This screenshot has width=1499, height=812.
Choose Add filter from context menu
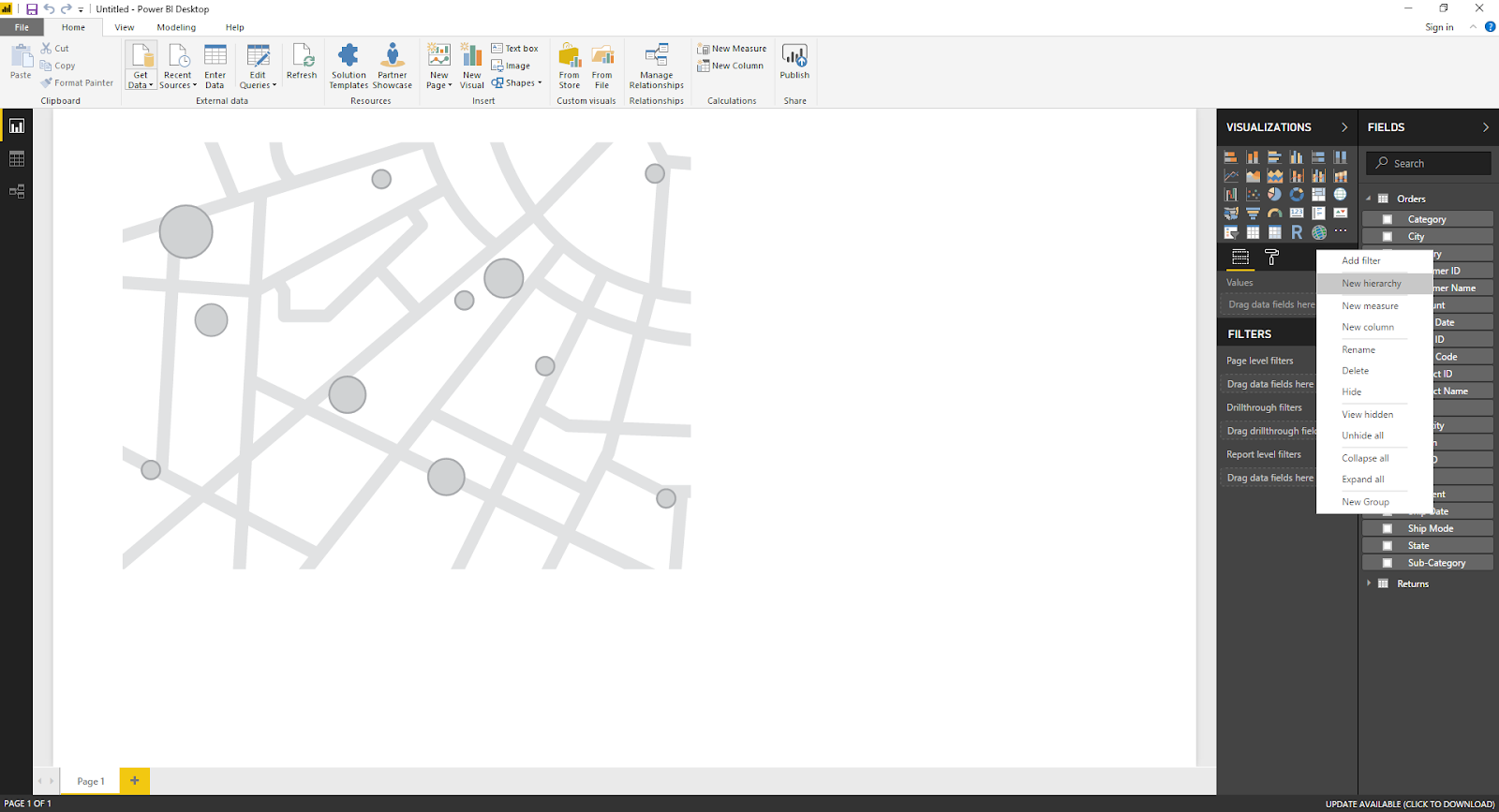click(1361, 260)
